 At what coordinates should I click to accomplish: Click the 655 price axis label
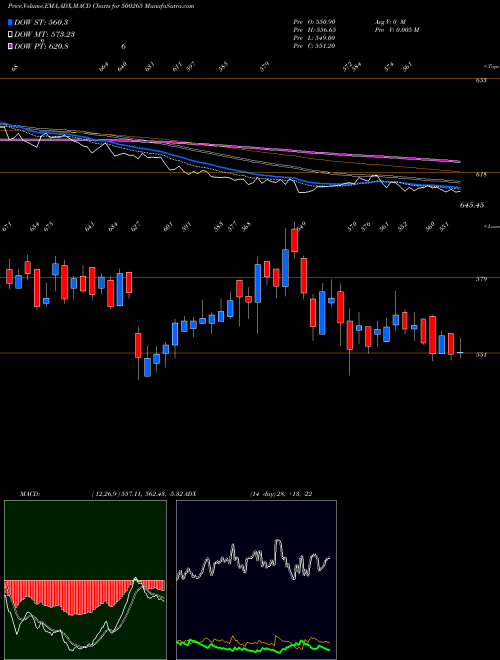point(481,80)
